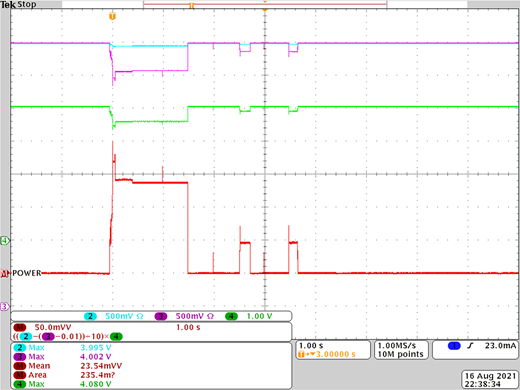
Task: Click the math 1.00 s timebase value
Action: click(188, 327)
